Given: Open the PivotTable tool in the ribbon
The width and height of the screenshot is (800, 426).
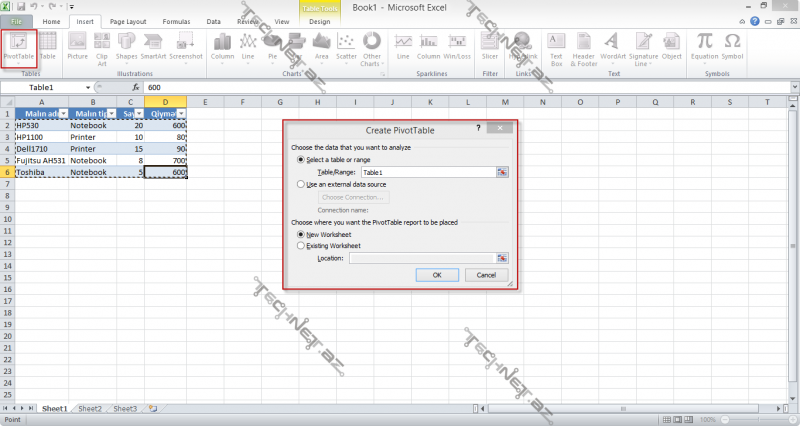Looking at the screenshot, I should point(18,48).
